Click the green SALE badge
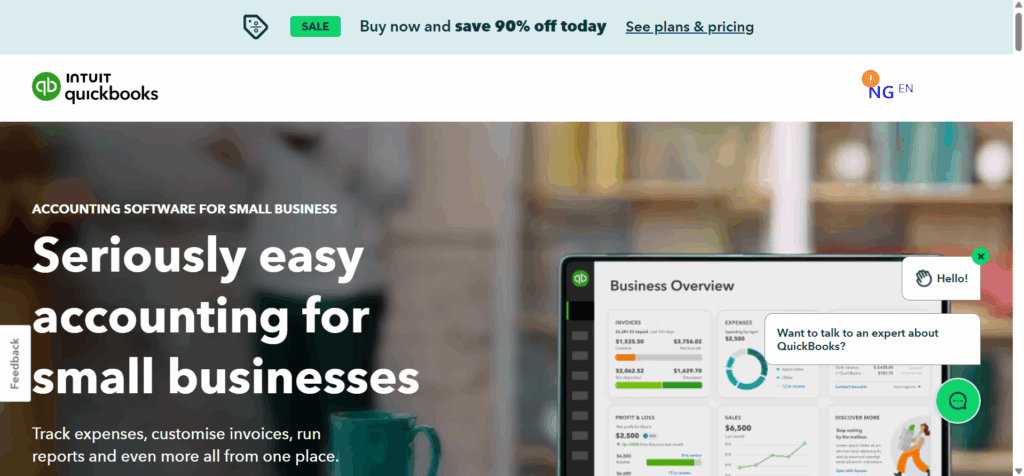The height and width of the screenshot is (476, 1024). pyautogui.click(x=315, y=27)
